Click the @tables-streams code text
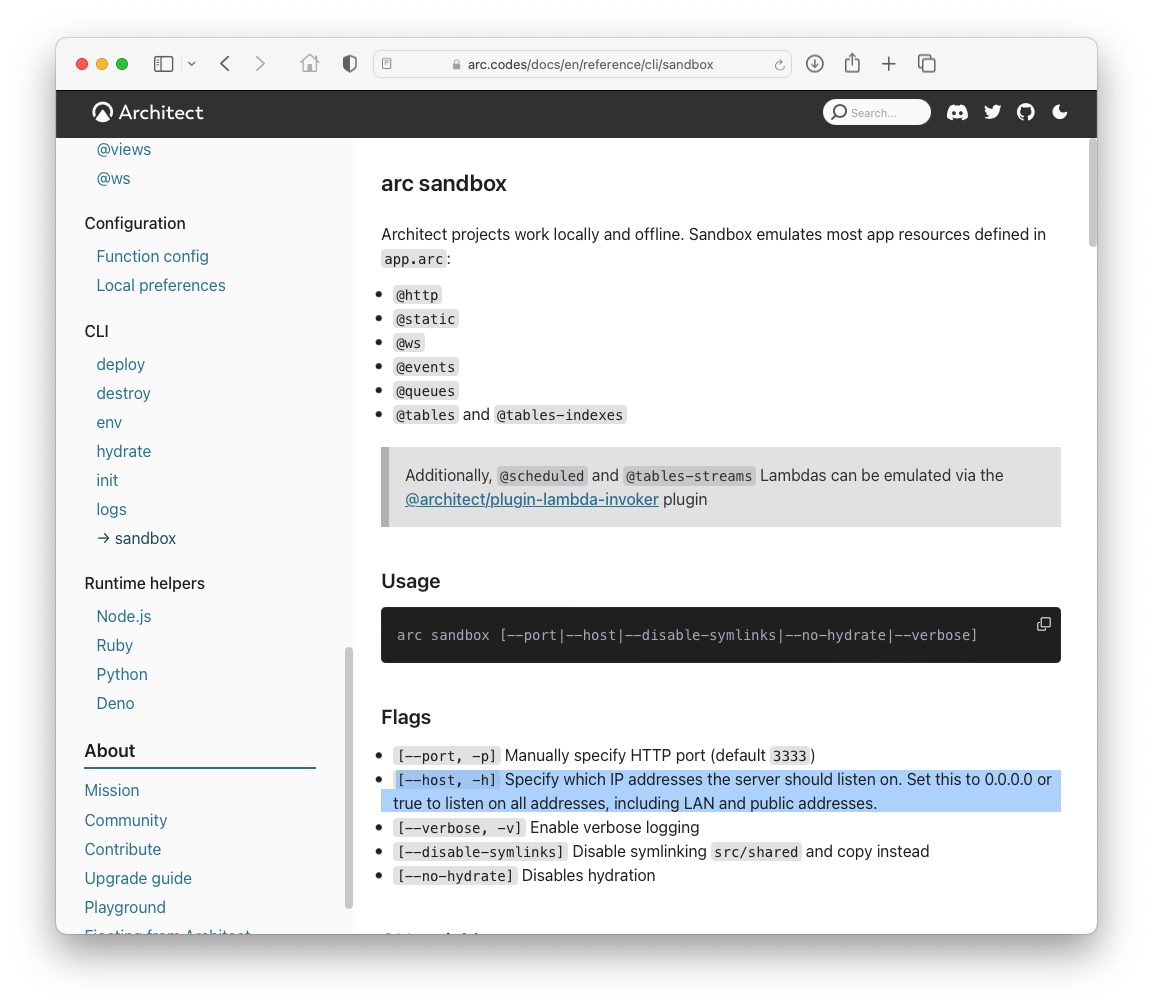Screen dimensions: 1153x1008 tap(688, 476)
